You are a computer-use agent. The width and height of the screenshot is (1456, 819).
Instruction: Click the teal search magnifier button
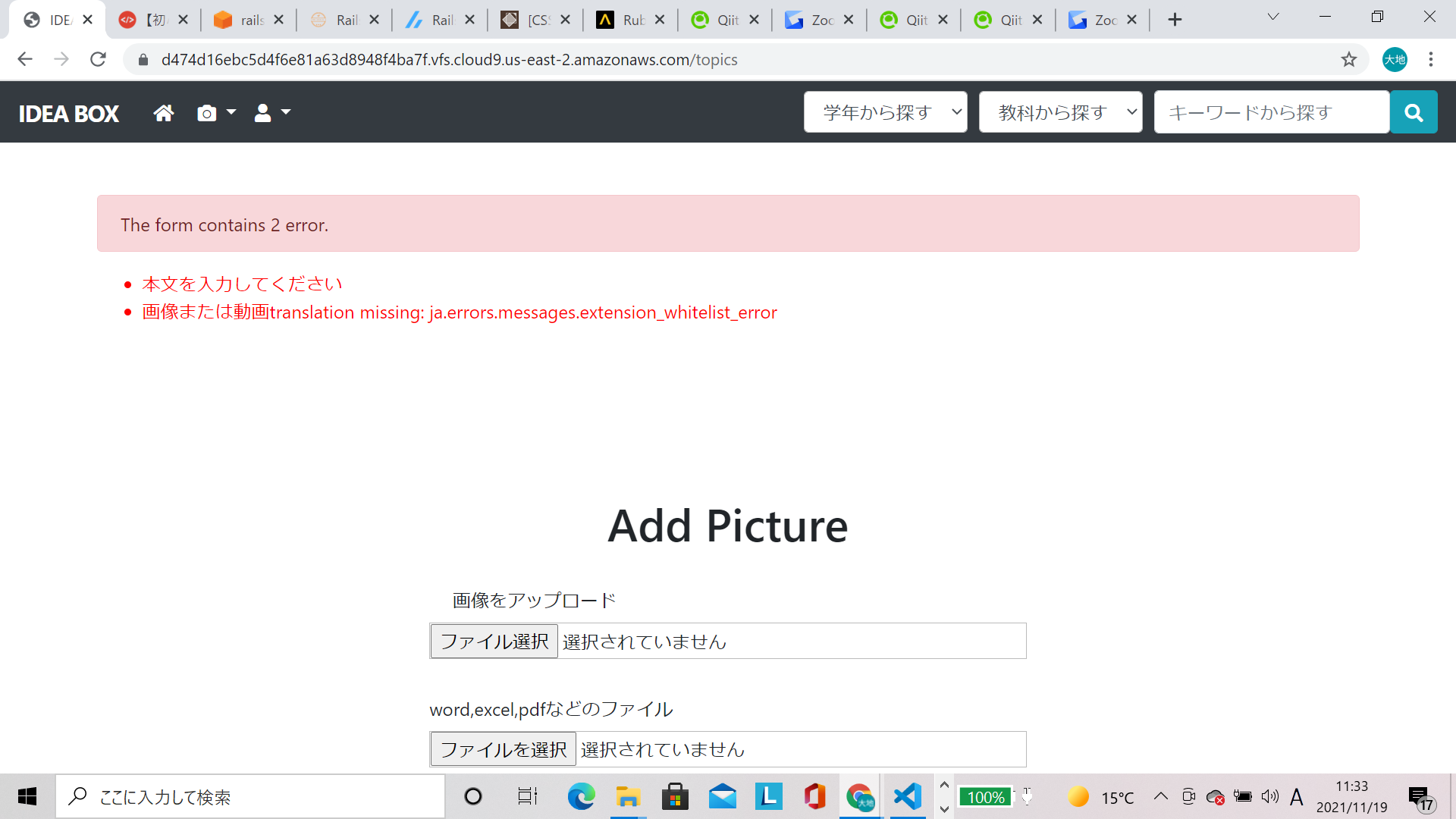pos(1414,112)
